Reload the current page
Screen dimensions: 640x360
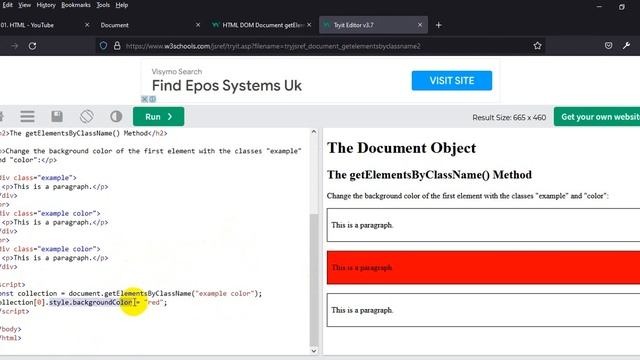(32, 46)
